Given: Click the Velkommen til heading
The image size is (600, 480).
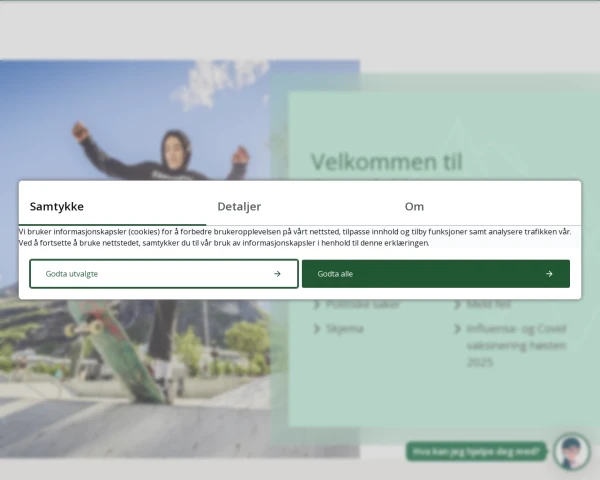Looking at the screenshot, I should (x=387, y=162).
